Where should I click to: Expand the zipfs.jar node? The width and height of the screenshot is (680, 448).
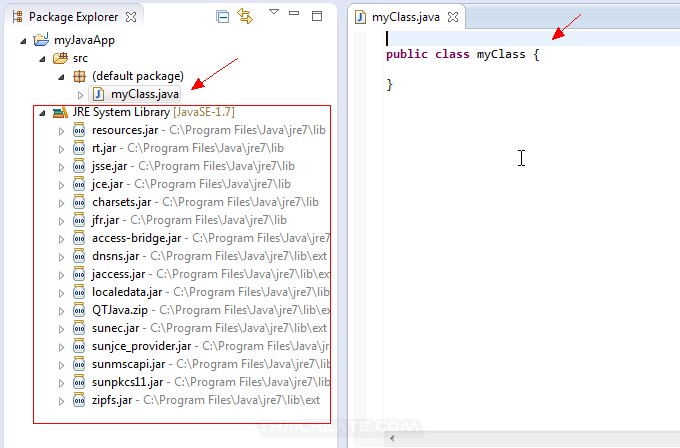pos(61,401)
